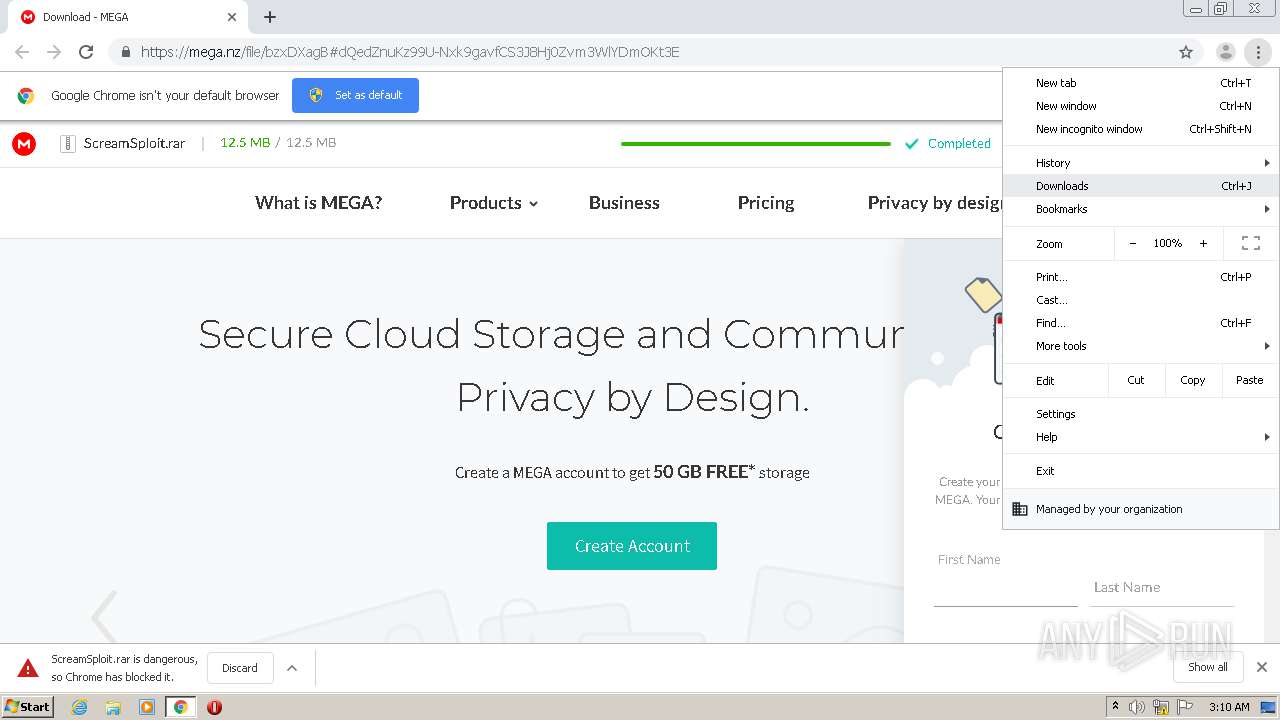Viewport: 1280px width, 720px height.
Task: Open a new tab with the plus button
Action: (270, 17)
